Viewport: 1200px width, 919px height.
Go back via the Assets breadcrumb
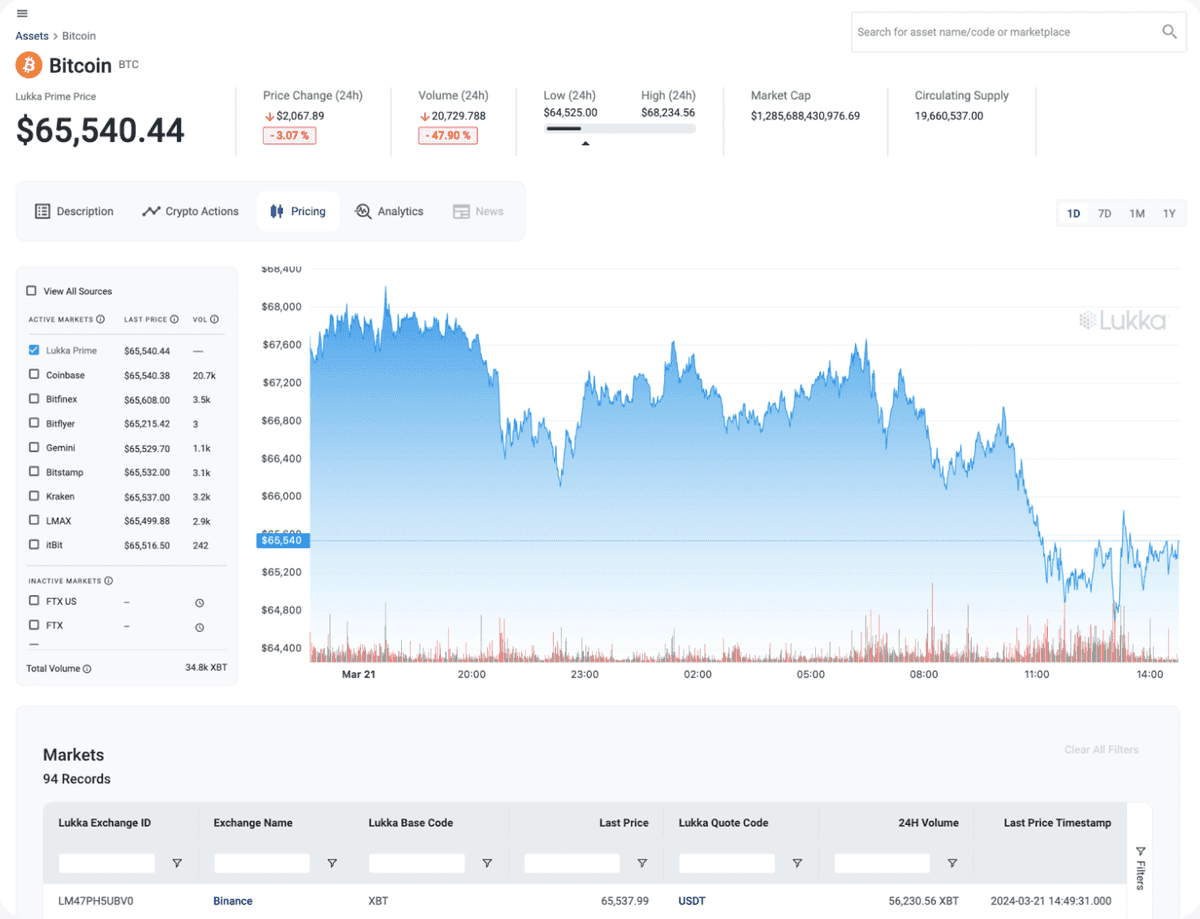pos(31,35)
